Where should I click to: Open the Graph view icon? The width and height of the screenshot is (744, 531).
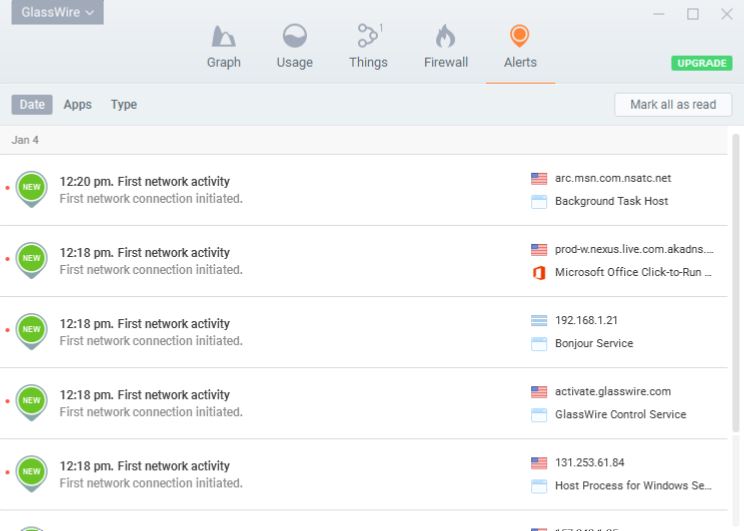click(223, 36)
